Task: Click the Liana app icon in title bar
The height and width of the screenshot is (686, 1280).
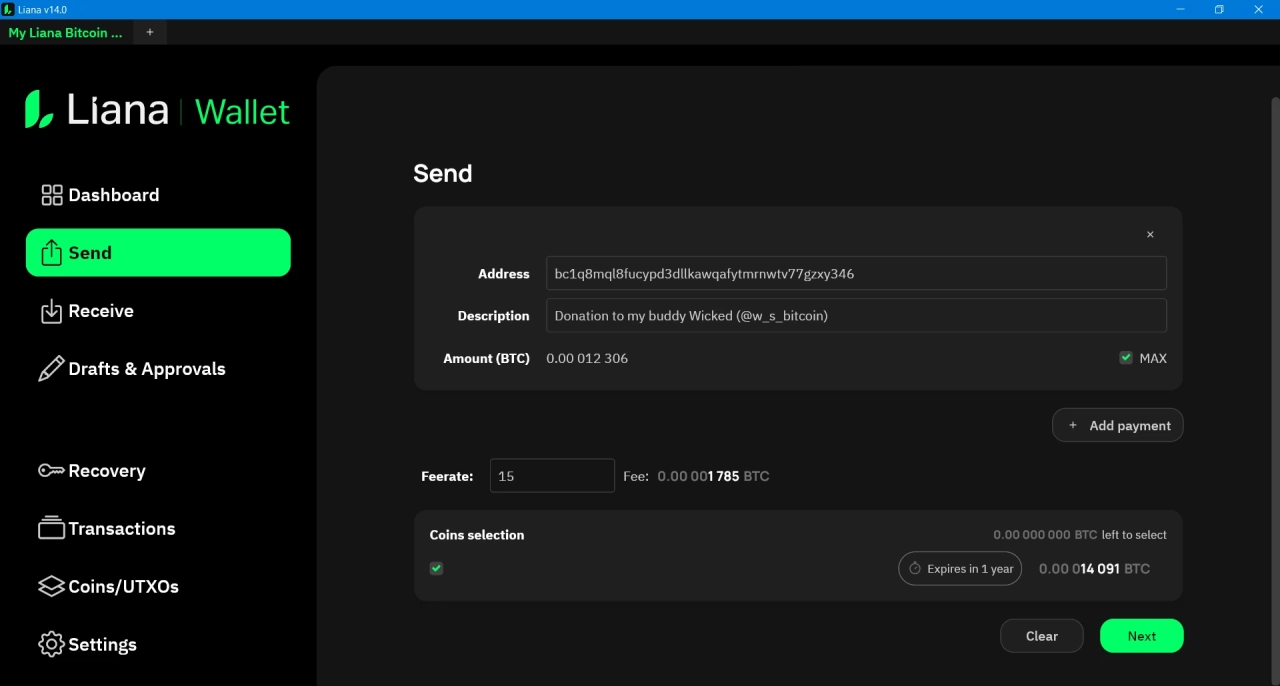Action: coord(8,9)
